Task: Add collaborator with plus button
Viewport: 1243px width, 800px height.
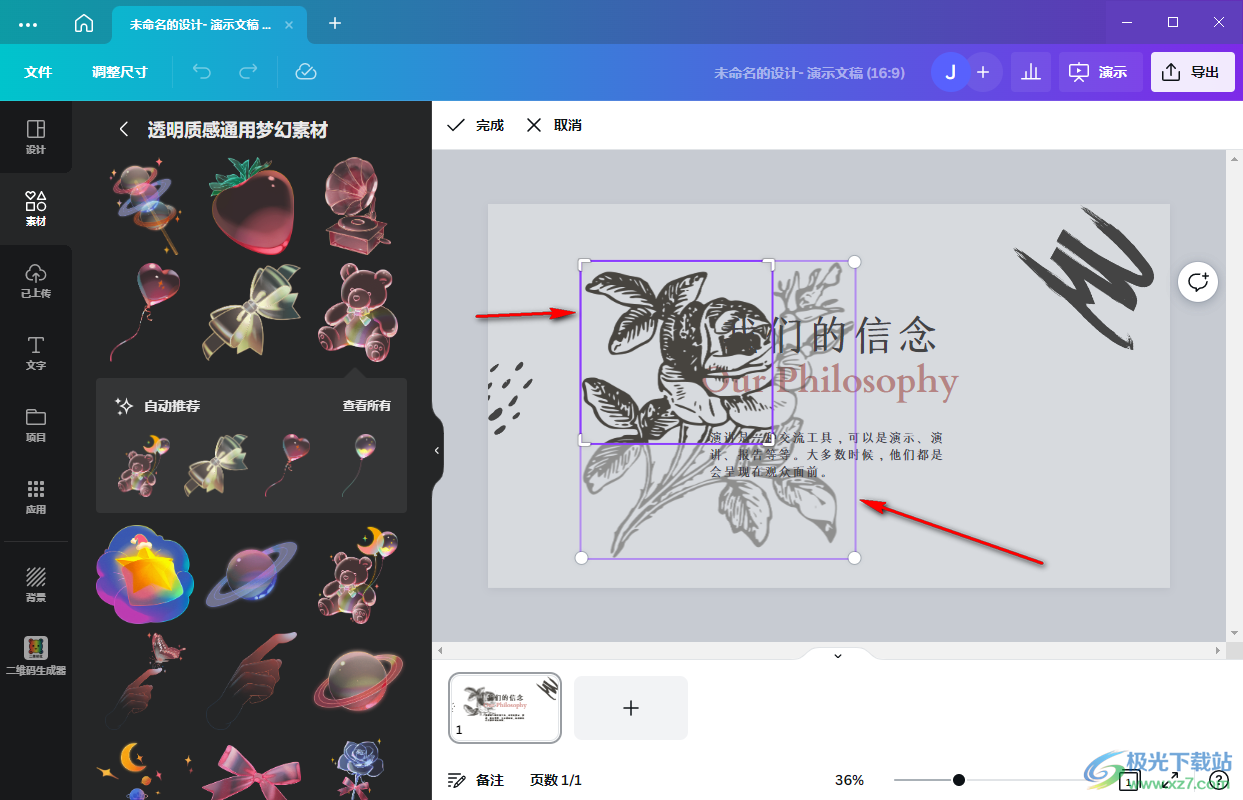Action: [983, 72]
